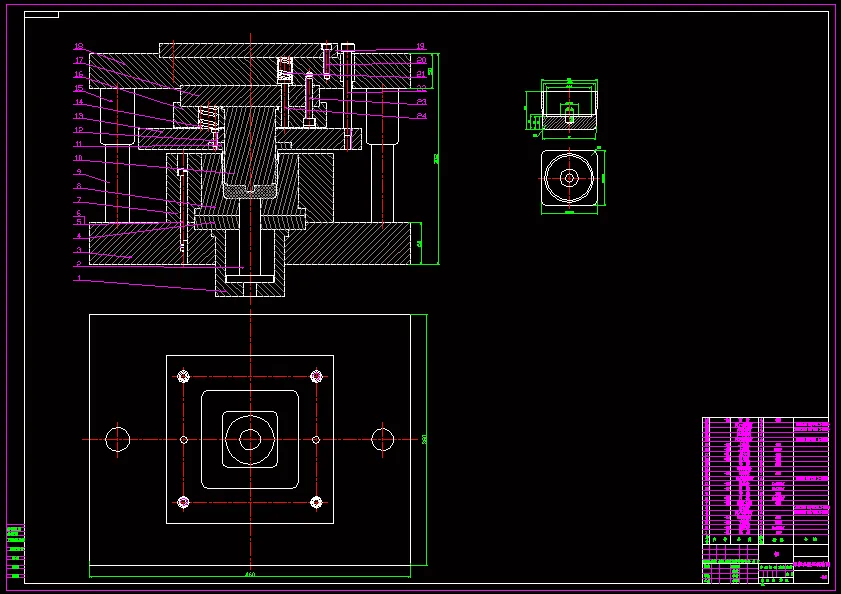The image size is (841, 594).
Task: Select part callout number 13
Action: [x=79, y=116]
